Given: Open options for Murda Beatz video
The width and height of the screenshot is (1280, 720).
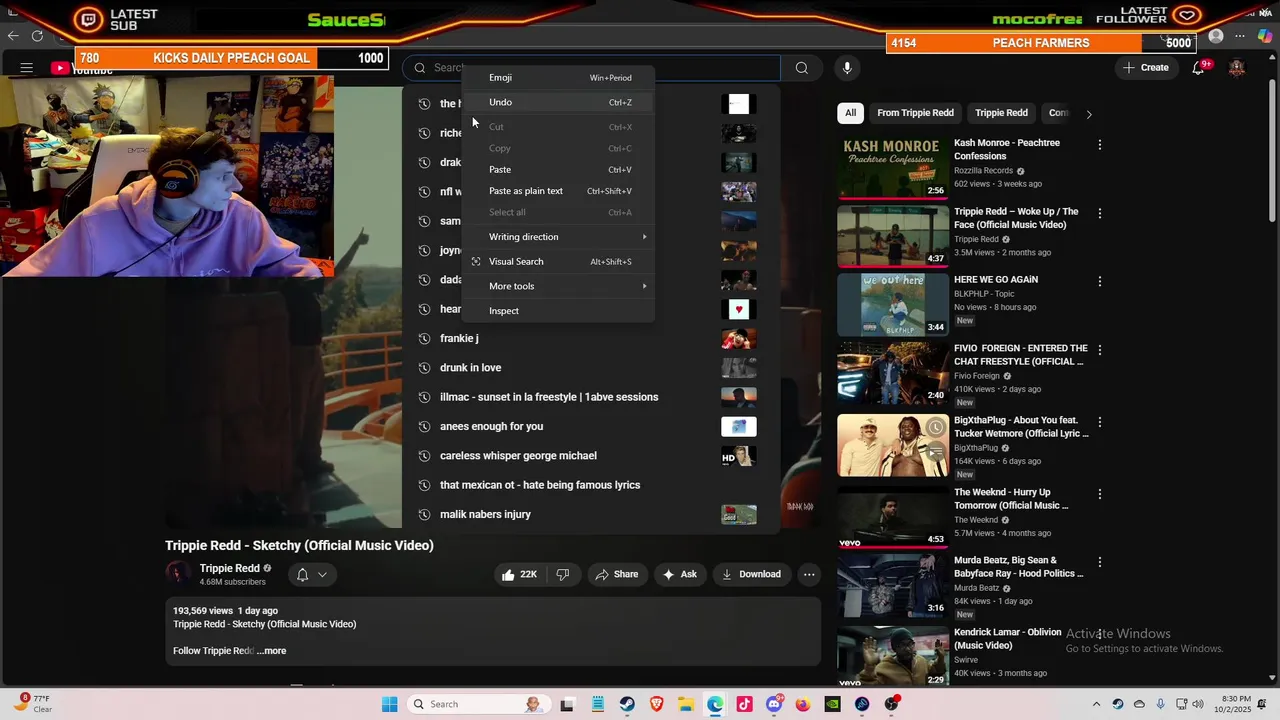Looking at the screenshot, I should (x=1099, y=562).
